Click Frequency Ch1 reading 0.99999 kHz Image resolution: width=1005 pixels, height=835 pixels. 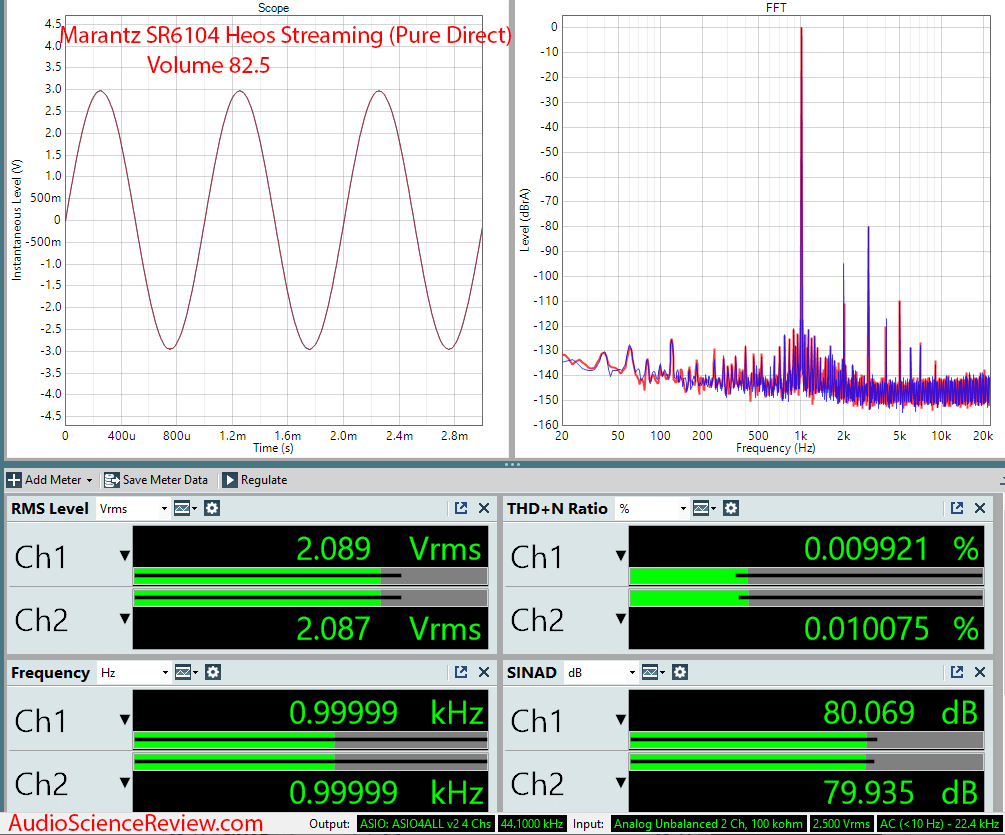386,713
